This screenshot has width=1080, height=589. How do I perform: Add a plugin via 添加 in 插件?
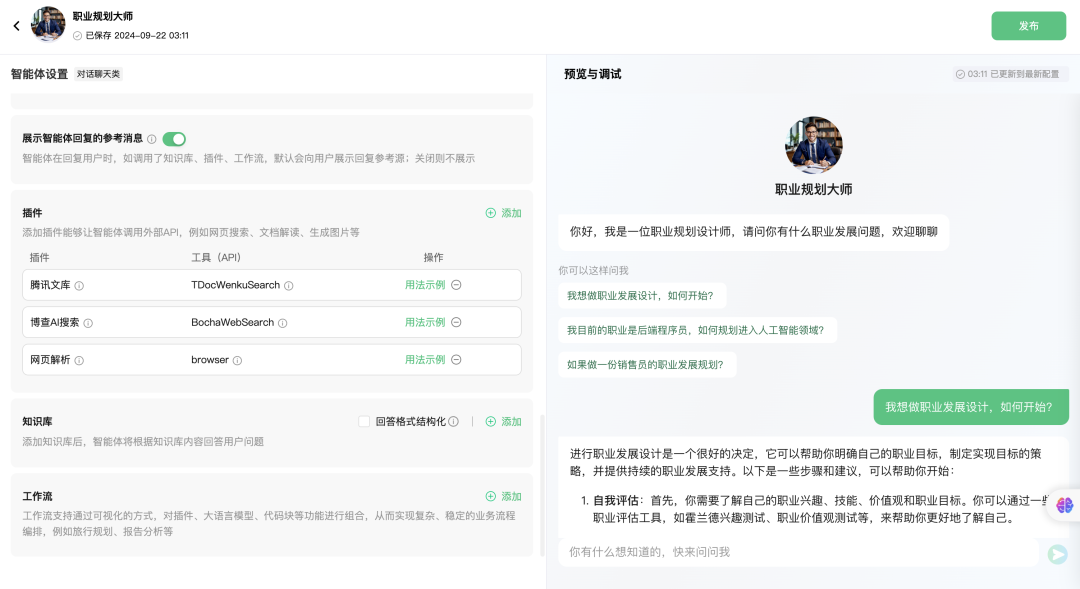[x=503, y=213]
